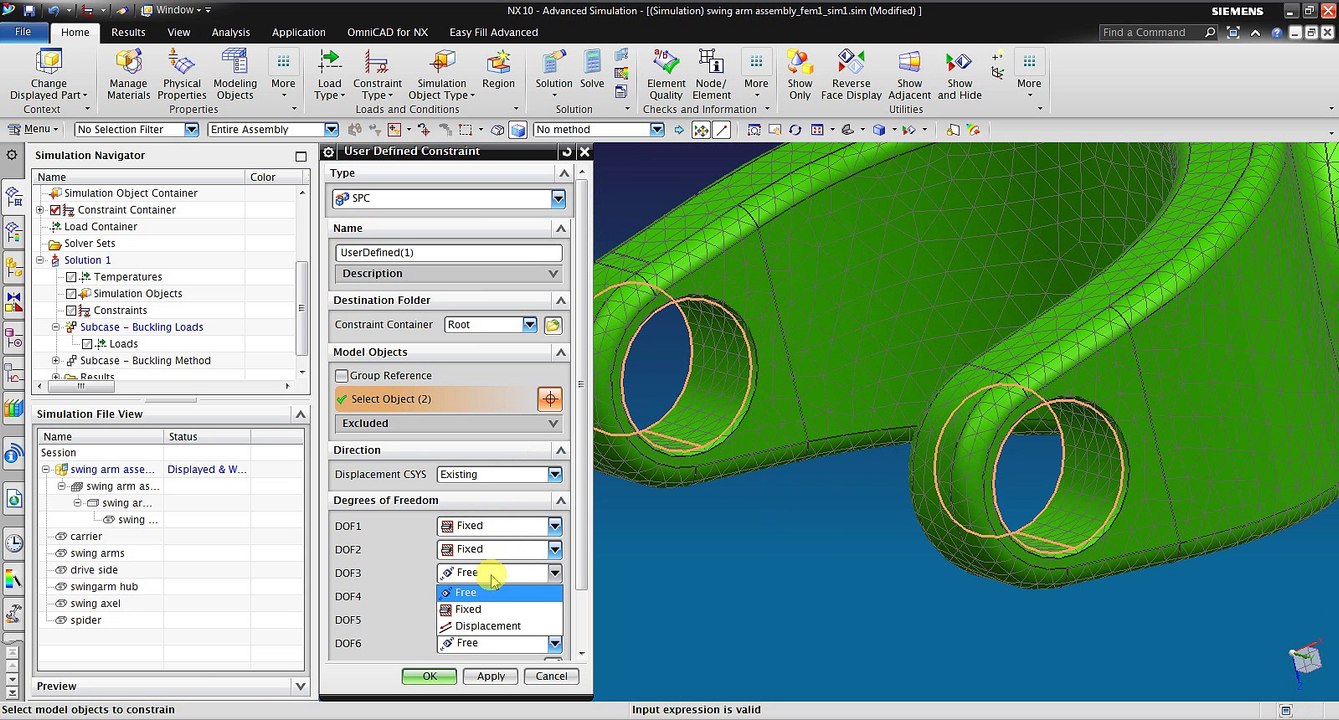Viewport: 1339px width, 720px height.
Task: Open OmniCAD for NX tab
Action: (x=387, y=32)
